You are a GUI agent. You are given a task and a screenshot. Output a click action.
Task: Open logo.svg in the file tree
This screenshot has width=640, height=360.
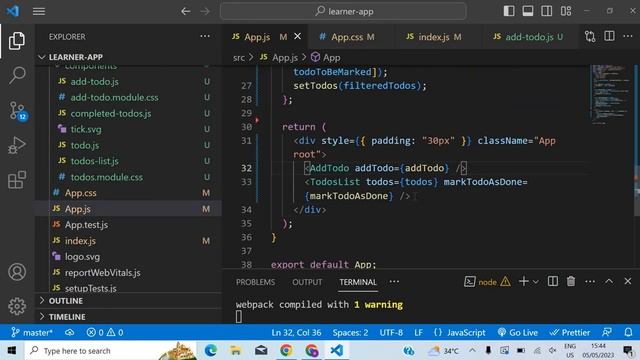[82, 257]
